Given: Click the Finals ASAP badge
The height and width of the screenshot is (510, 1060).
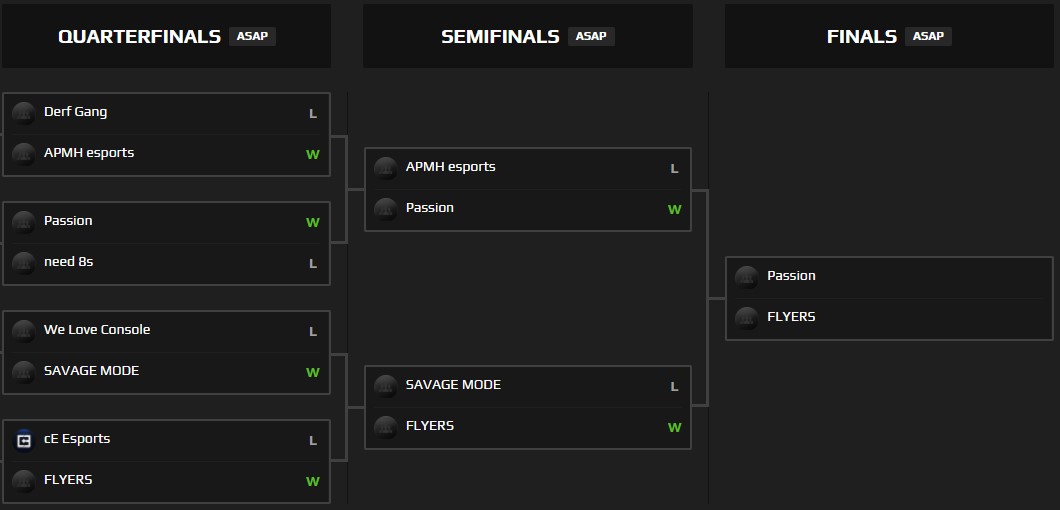Looking at the screenshot, I should click(x=928, y=36).
